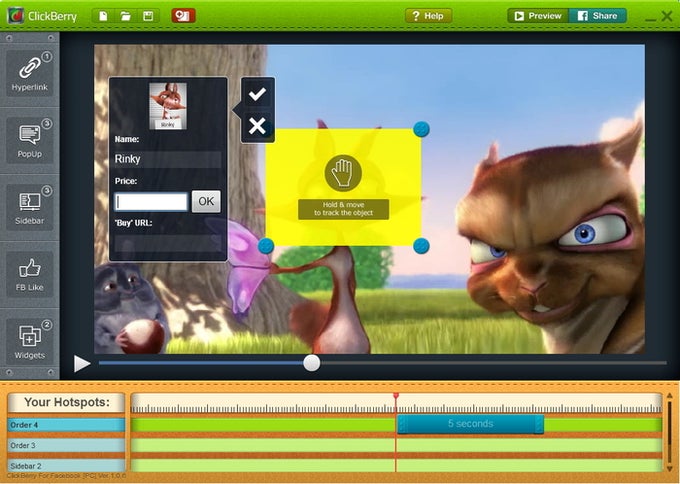Viewport: 680px width, 484px height.
Task: Click the timeline ruler
Action: 396,403
